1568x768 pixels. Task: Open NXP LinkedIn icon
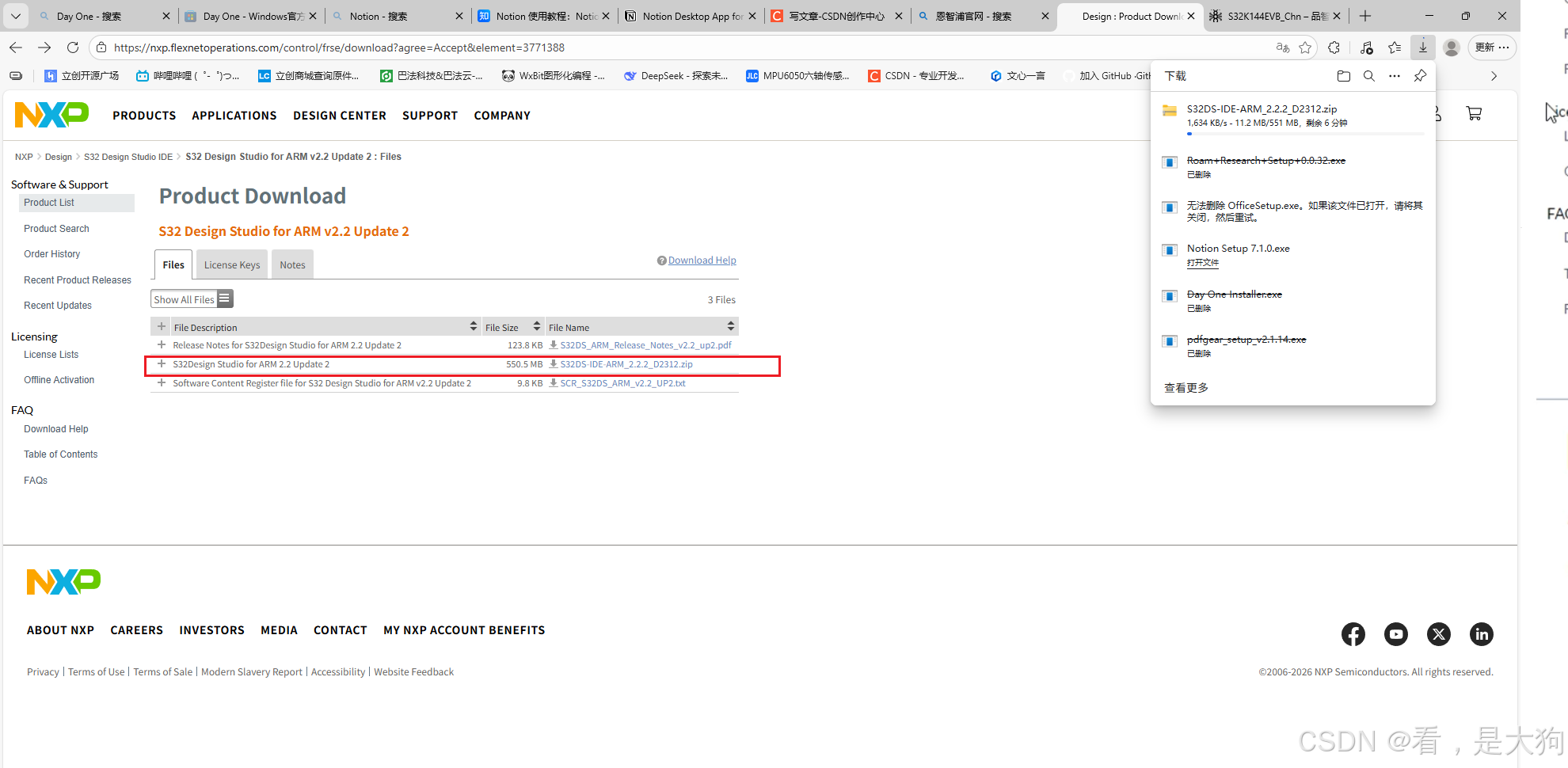point(1482,634)
